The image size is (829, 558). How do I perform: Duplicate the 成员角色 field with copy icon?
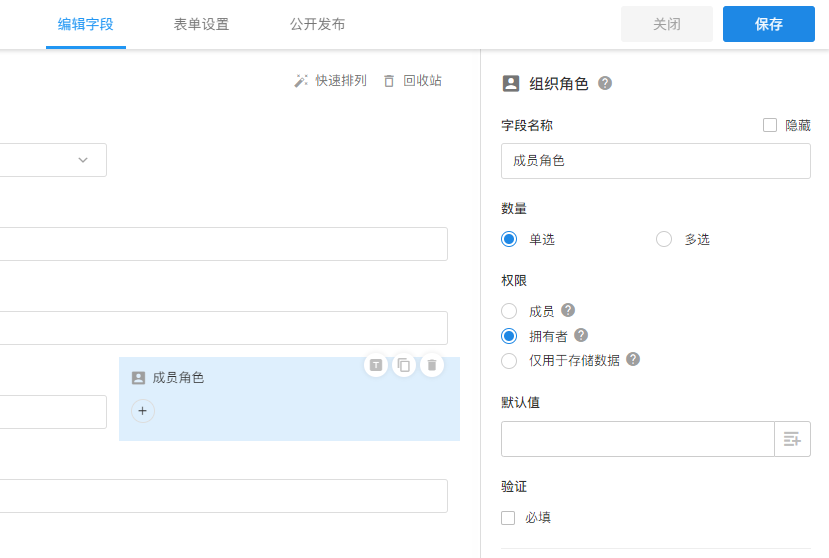coord(403,365)
